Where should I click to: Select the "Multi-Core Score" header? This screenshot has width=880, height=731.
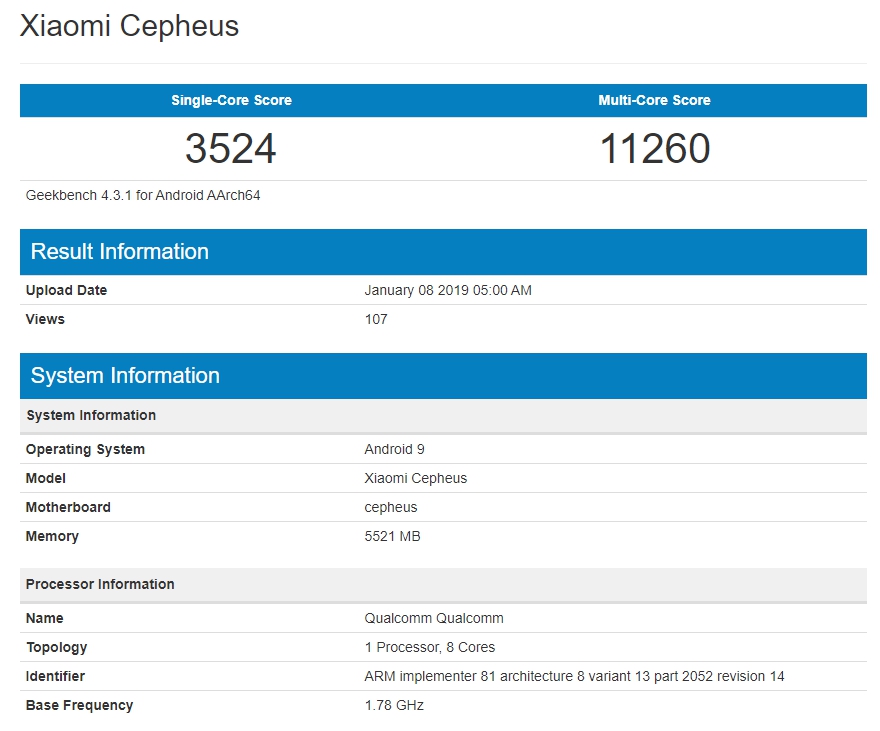pyautogui.click(x=654, y=100)
